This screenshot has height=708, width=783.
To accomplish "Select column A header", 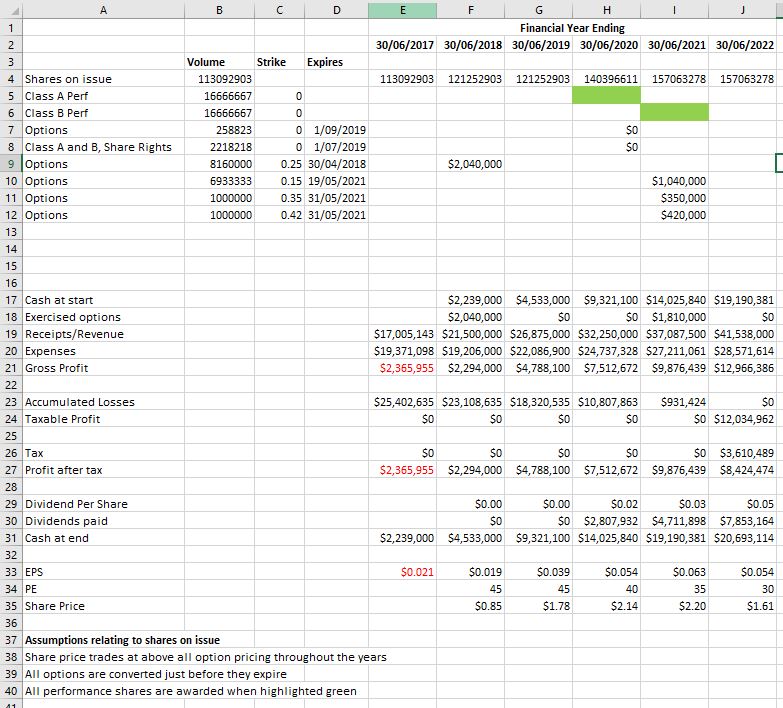I will tap(103, 10).
